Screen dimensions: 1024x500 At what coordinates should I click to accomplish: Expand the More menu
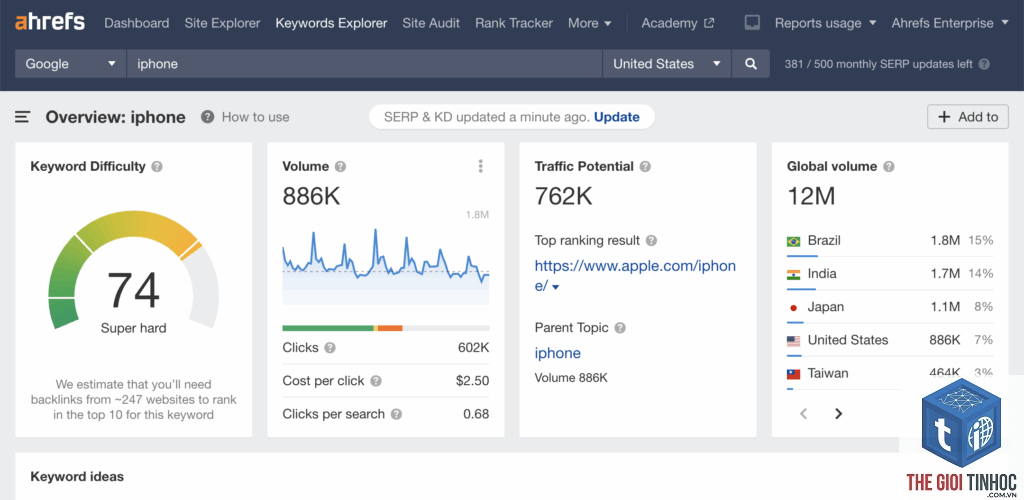(590, 23)
